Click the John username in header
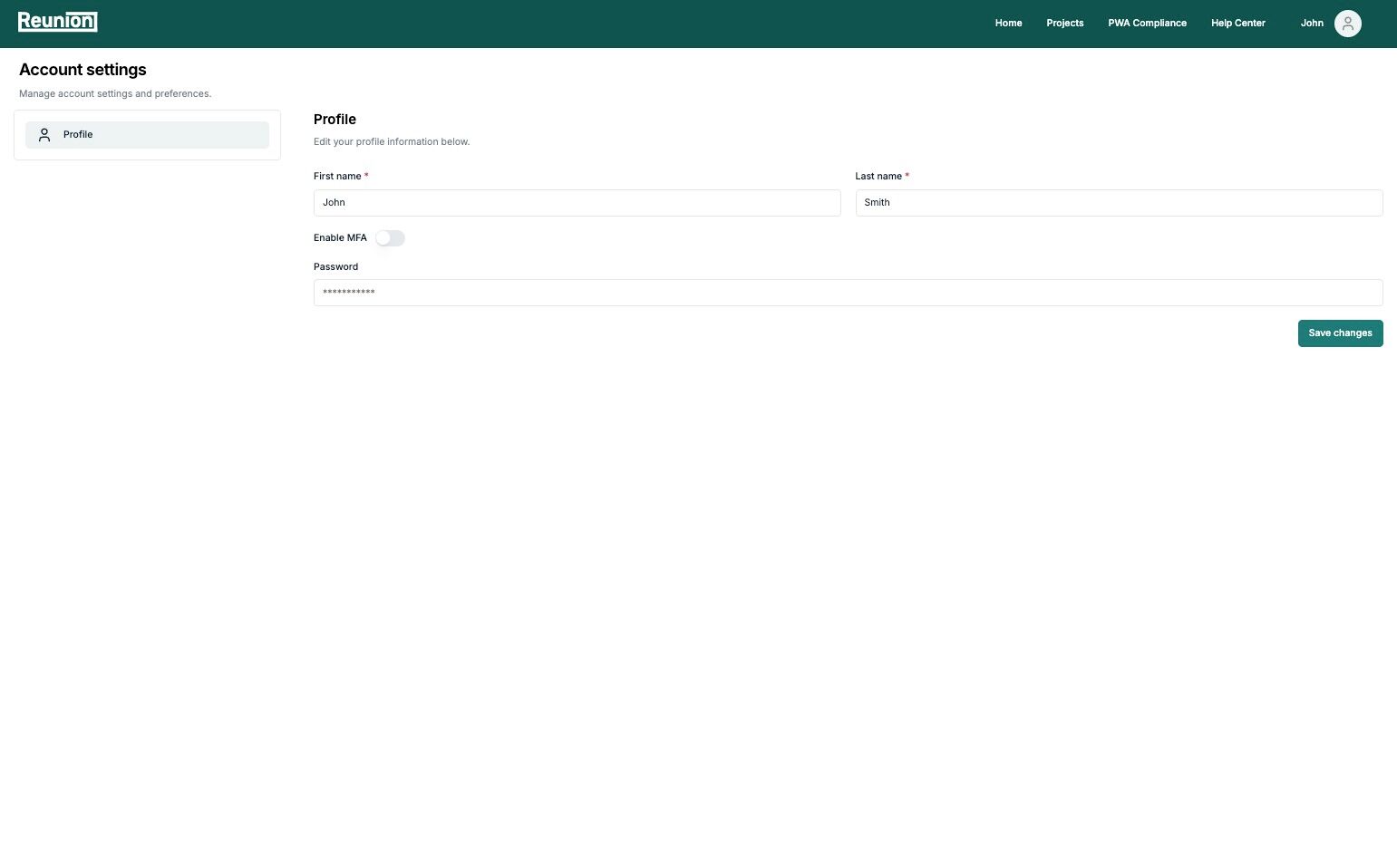The image size is (1397, 868). [x=1312, y=24]
